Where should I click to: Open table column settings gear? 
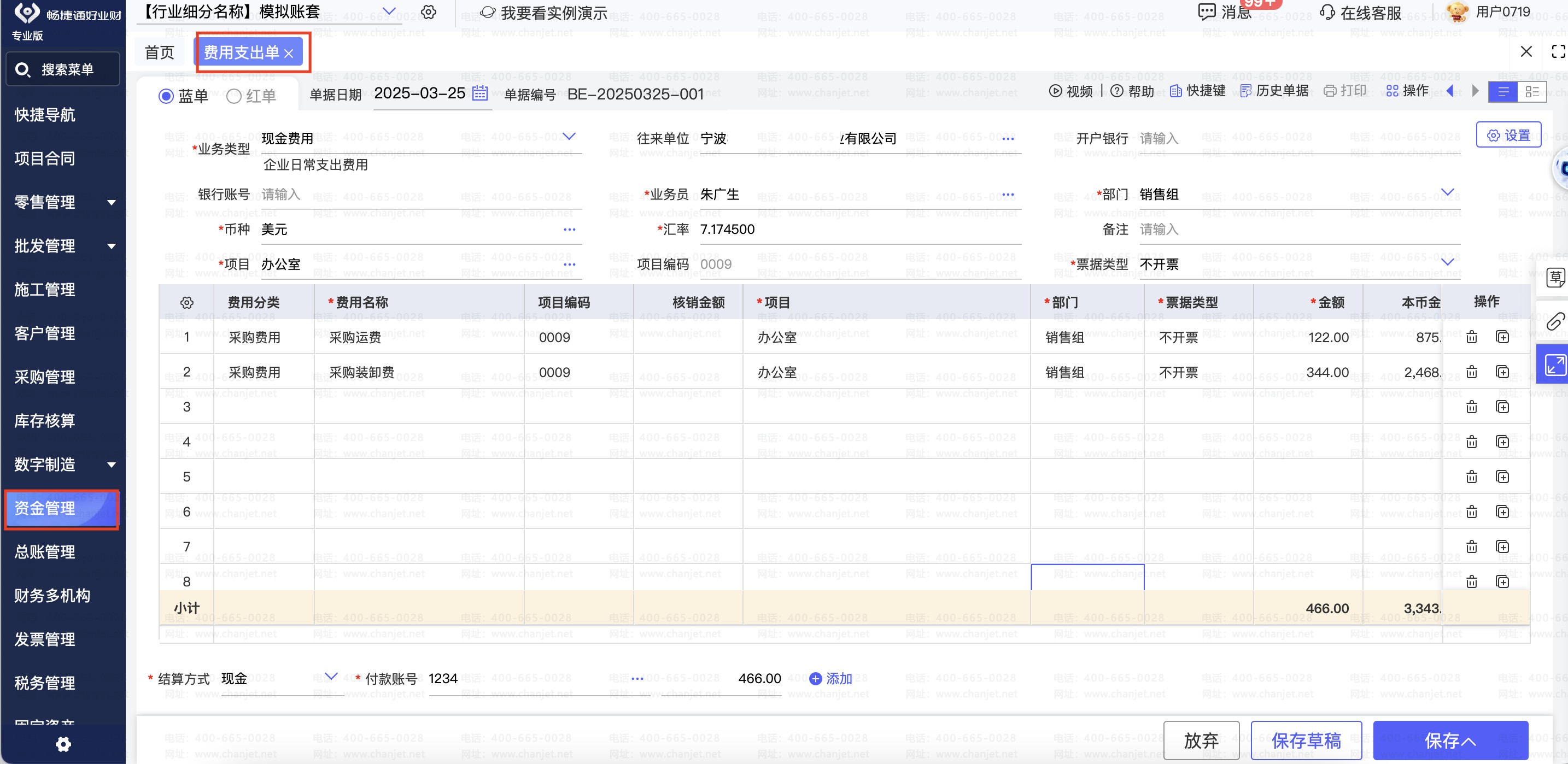tap(187, 302)
